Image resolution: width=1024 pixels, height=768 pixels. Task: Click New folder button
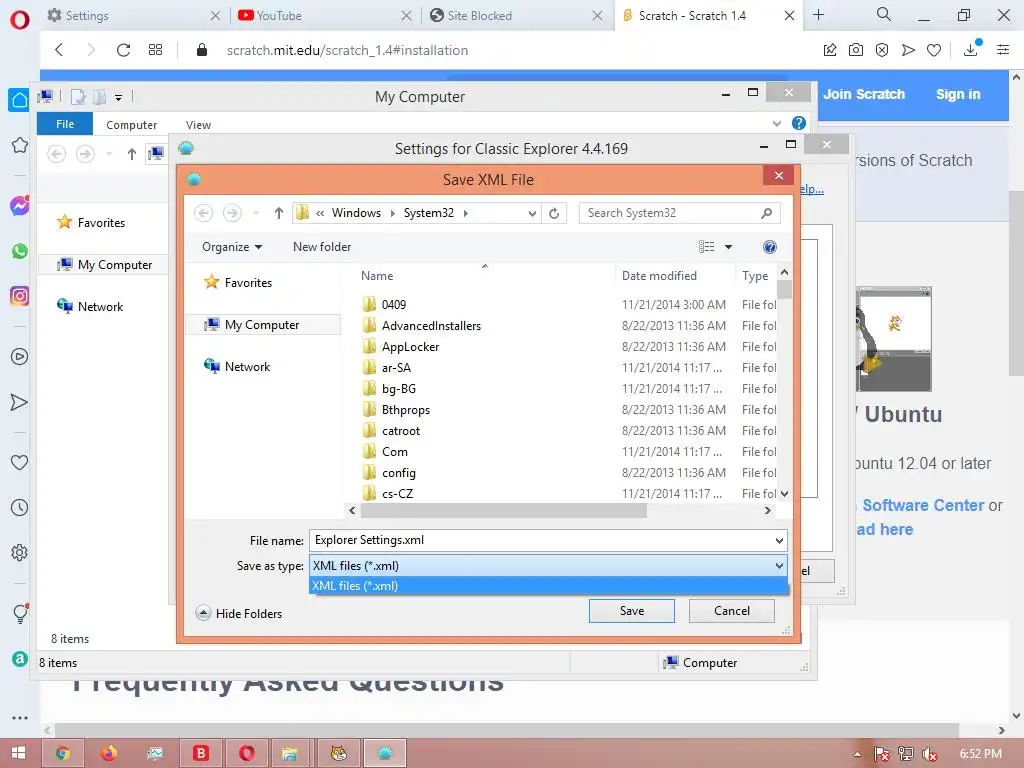point(322,247)
